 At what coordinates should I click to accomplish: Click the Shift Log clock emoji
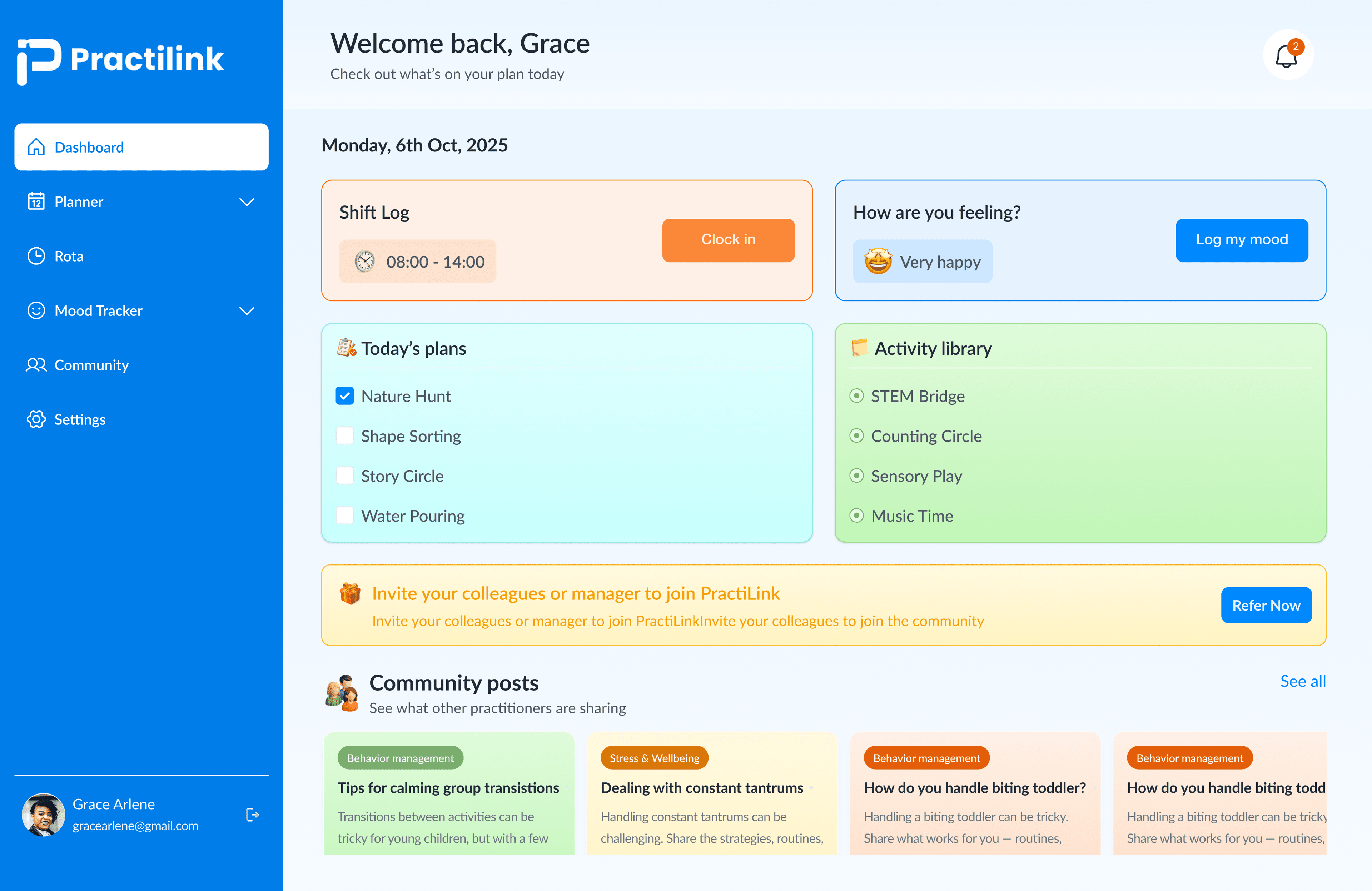tap(364, 261)
